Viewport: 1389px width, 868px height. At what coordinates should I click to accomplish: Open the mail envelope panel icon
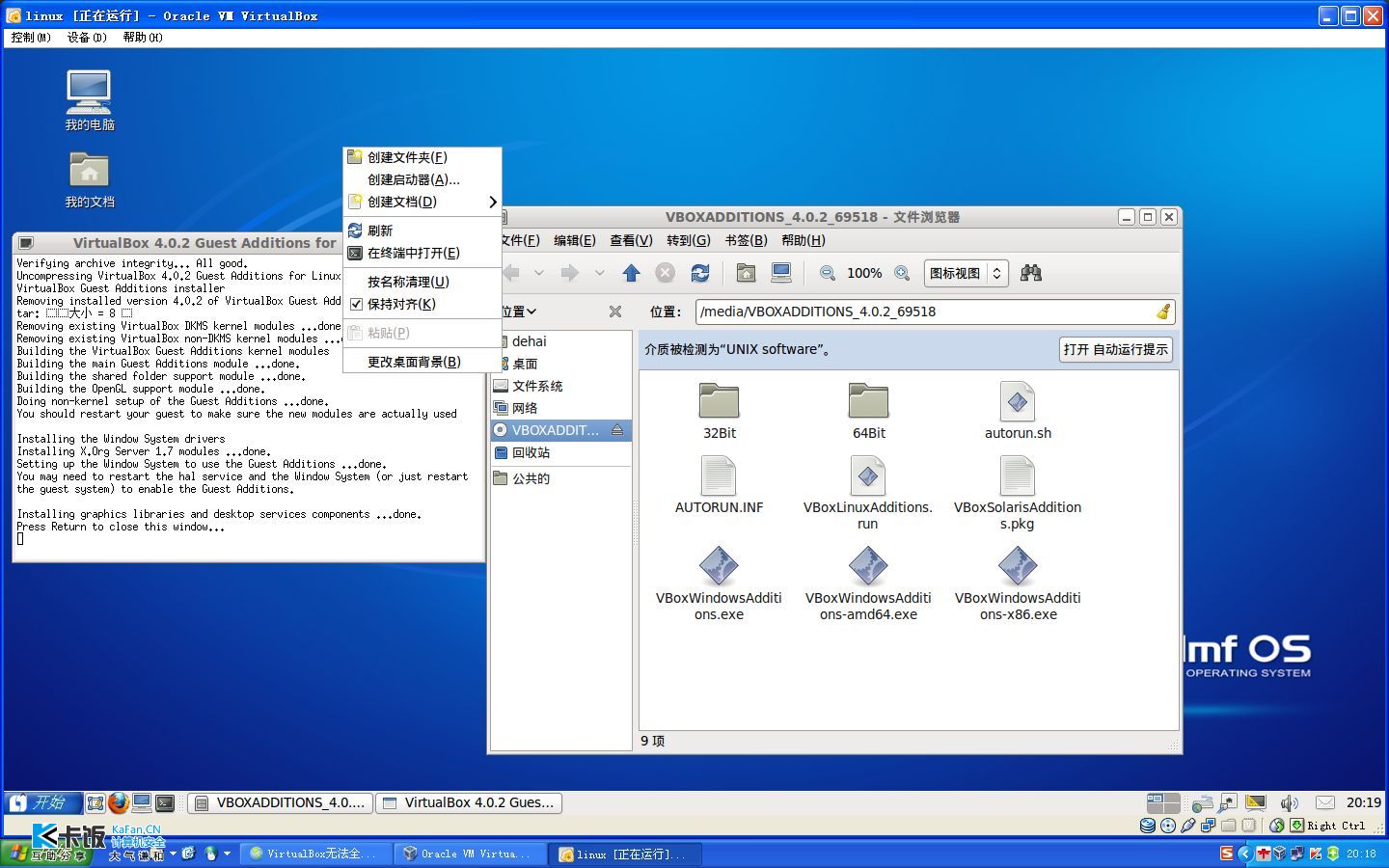(1325, 802)
